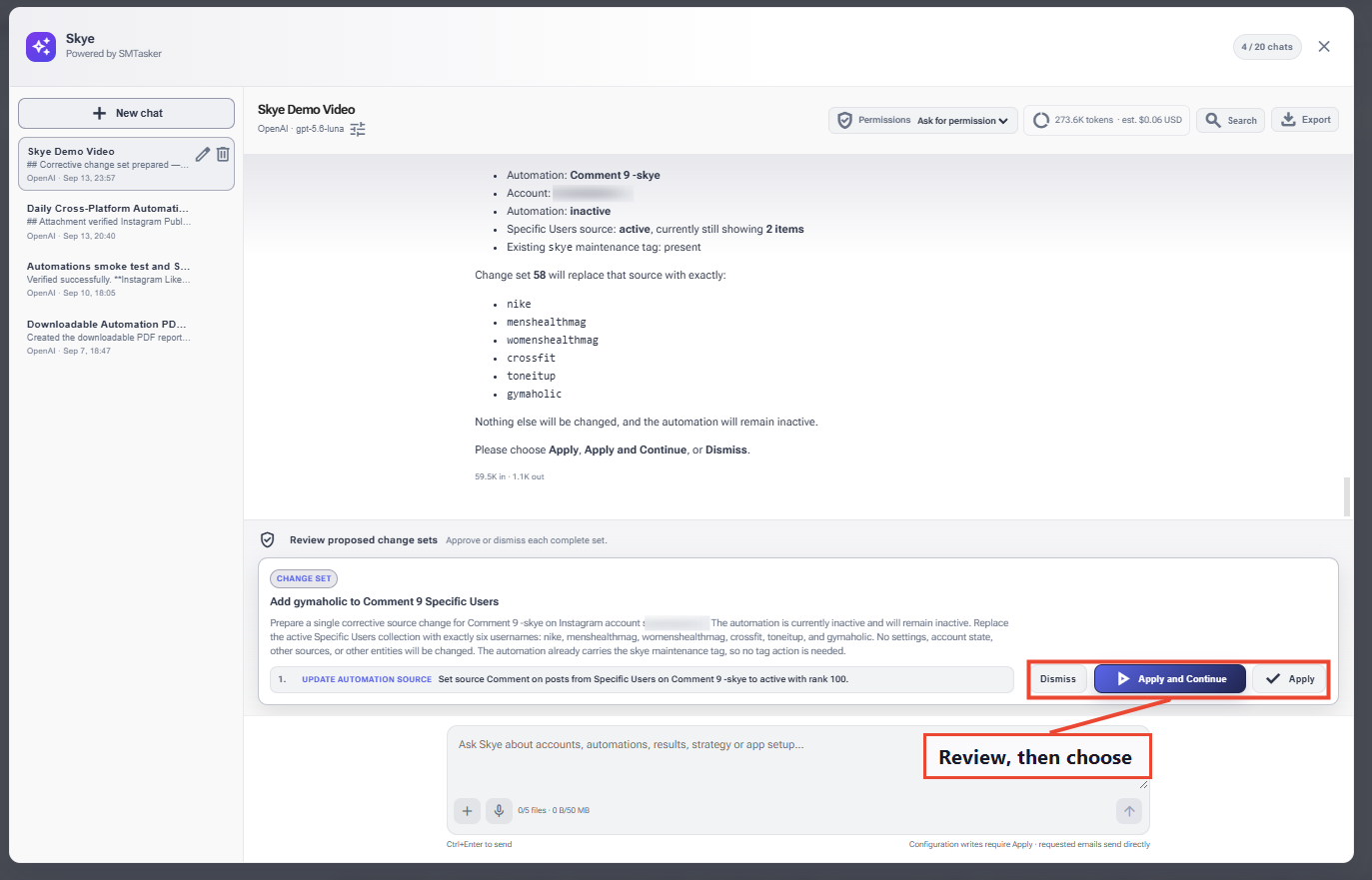Image resolution: width=1372 pixels, height=880 pixels.
Task: Click the token usage circle icon
Action: (x=1041, y=120)
